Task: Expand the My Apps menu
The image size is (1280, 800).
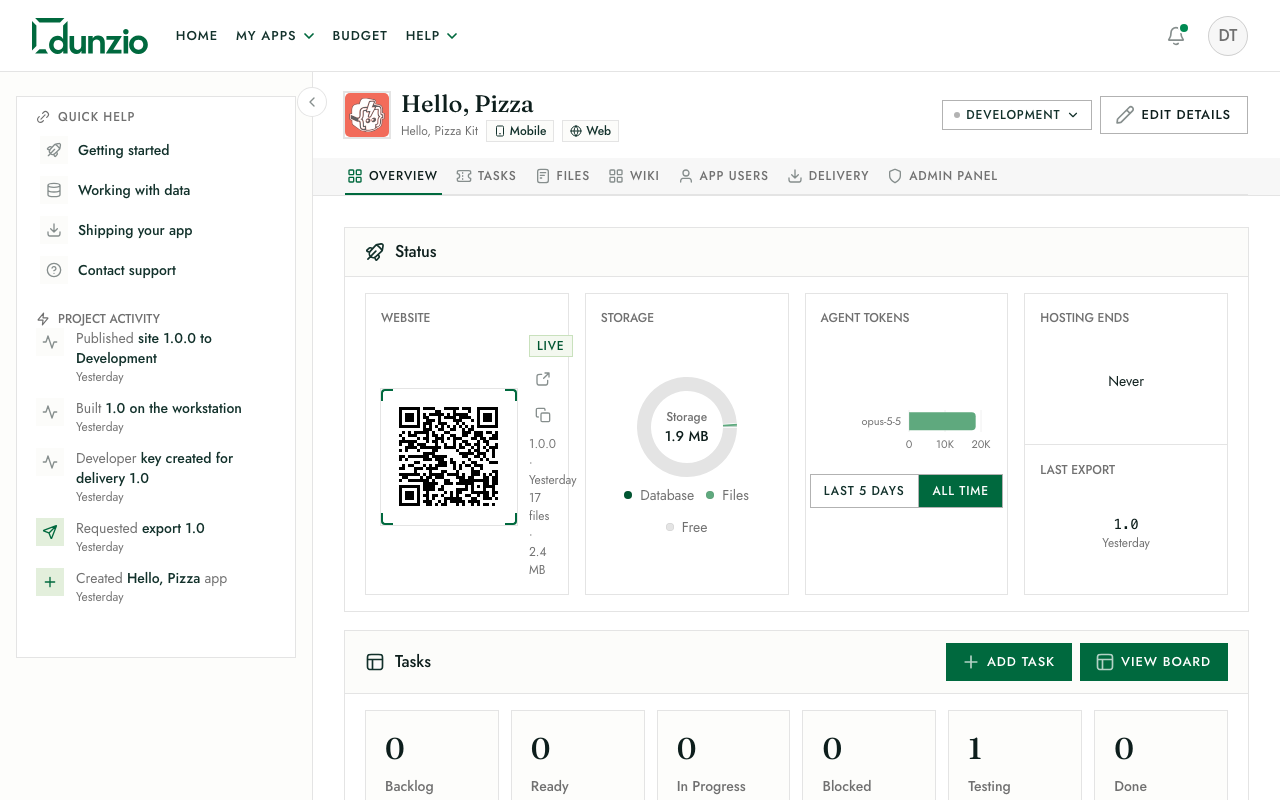Action: pos(275,36)
